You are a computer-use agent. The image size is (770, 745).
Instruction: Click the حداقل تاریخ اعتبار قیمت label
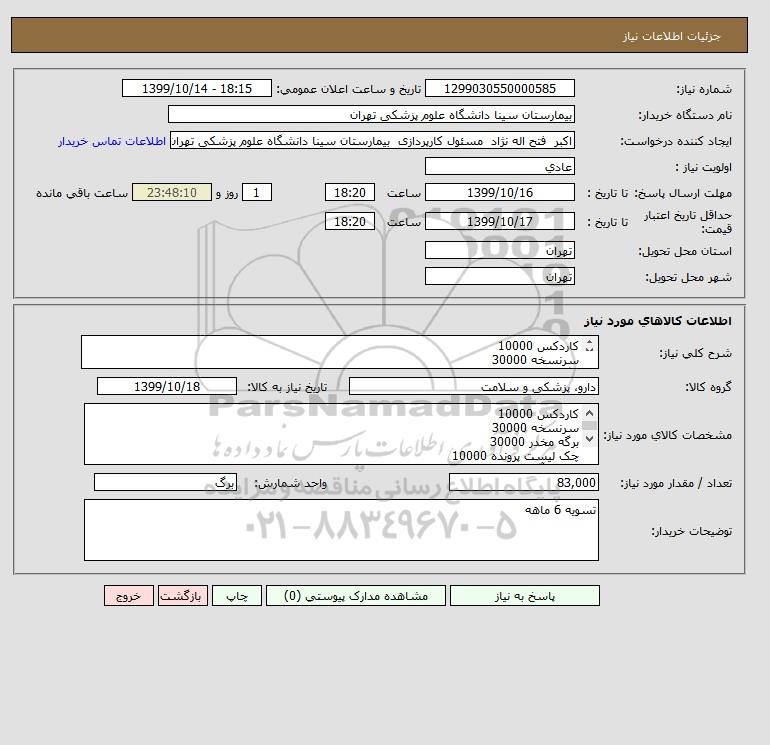[688, 222]
